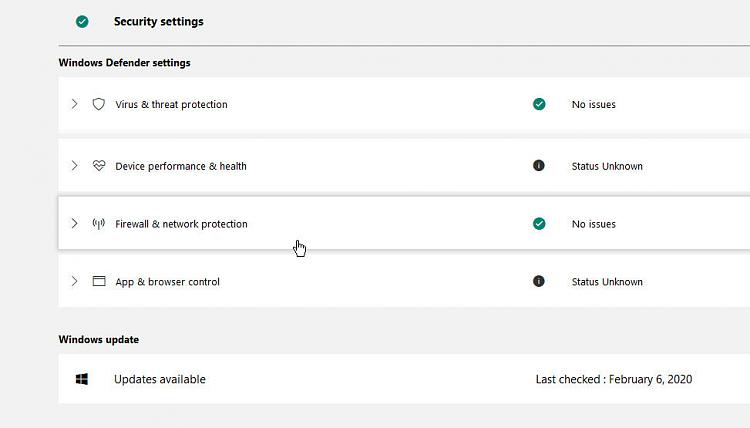
Task: Click the green checkmark beside Security settings
Action: click(x=82, y=22)
